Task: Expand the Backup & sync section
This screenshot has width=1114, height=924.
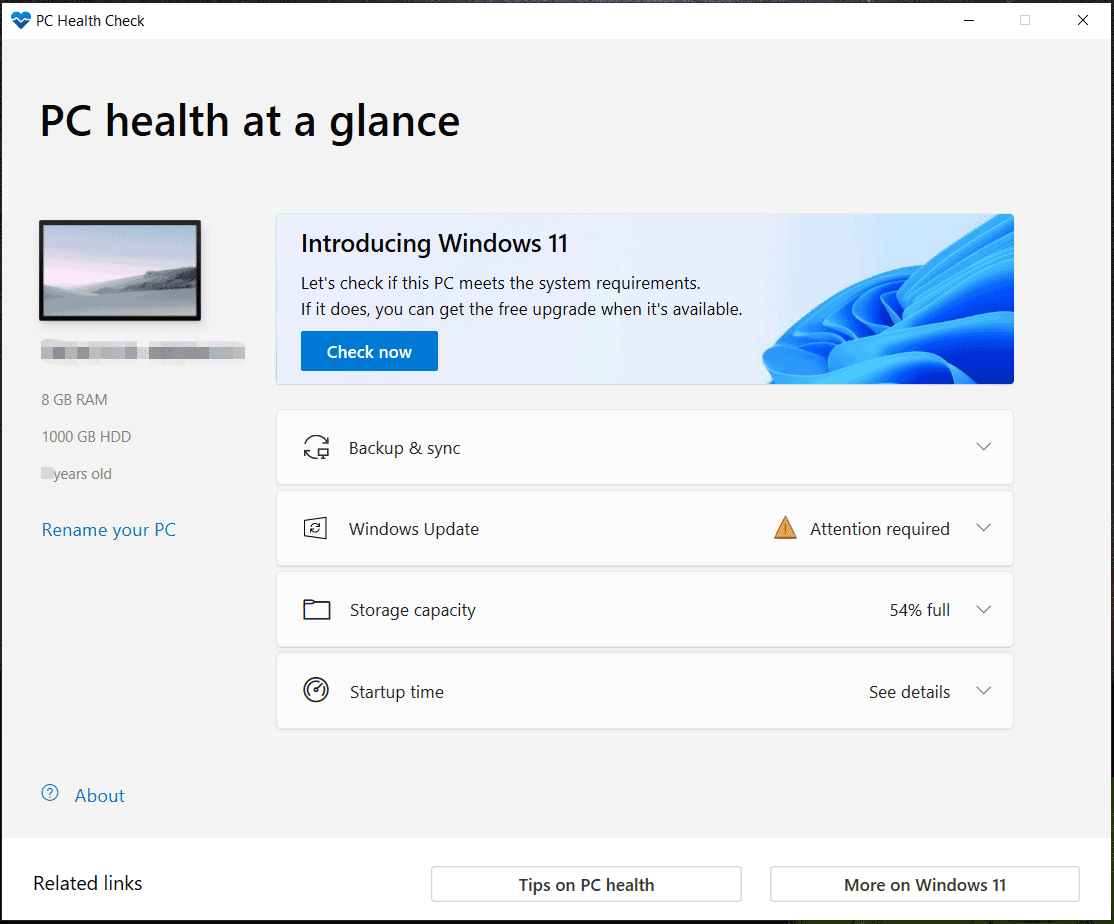Action: (983, 447)
